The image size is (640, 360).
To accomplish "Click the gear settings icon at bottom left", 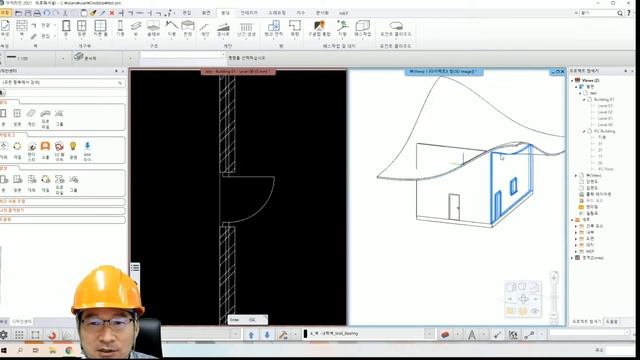I will coord(4,335).
